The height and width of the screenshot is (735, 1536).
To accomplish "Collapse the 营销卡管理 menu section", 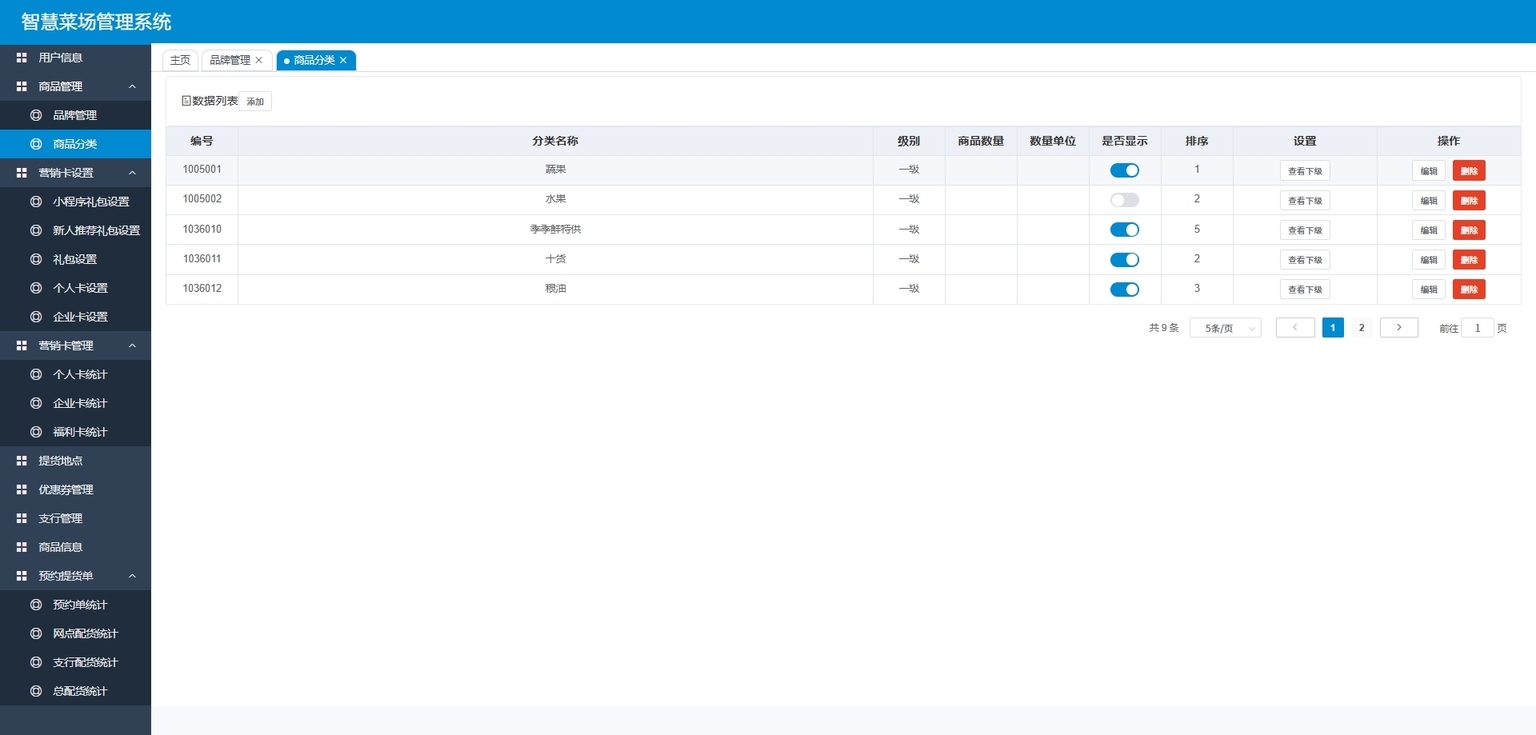I will (132, 346).
